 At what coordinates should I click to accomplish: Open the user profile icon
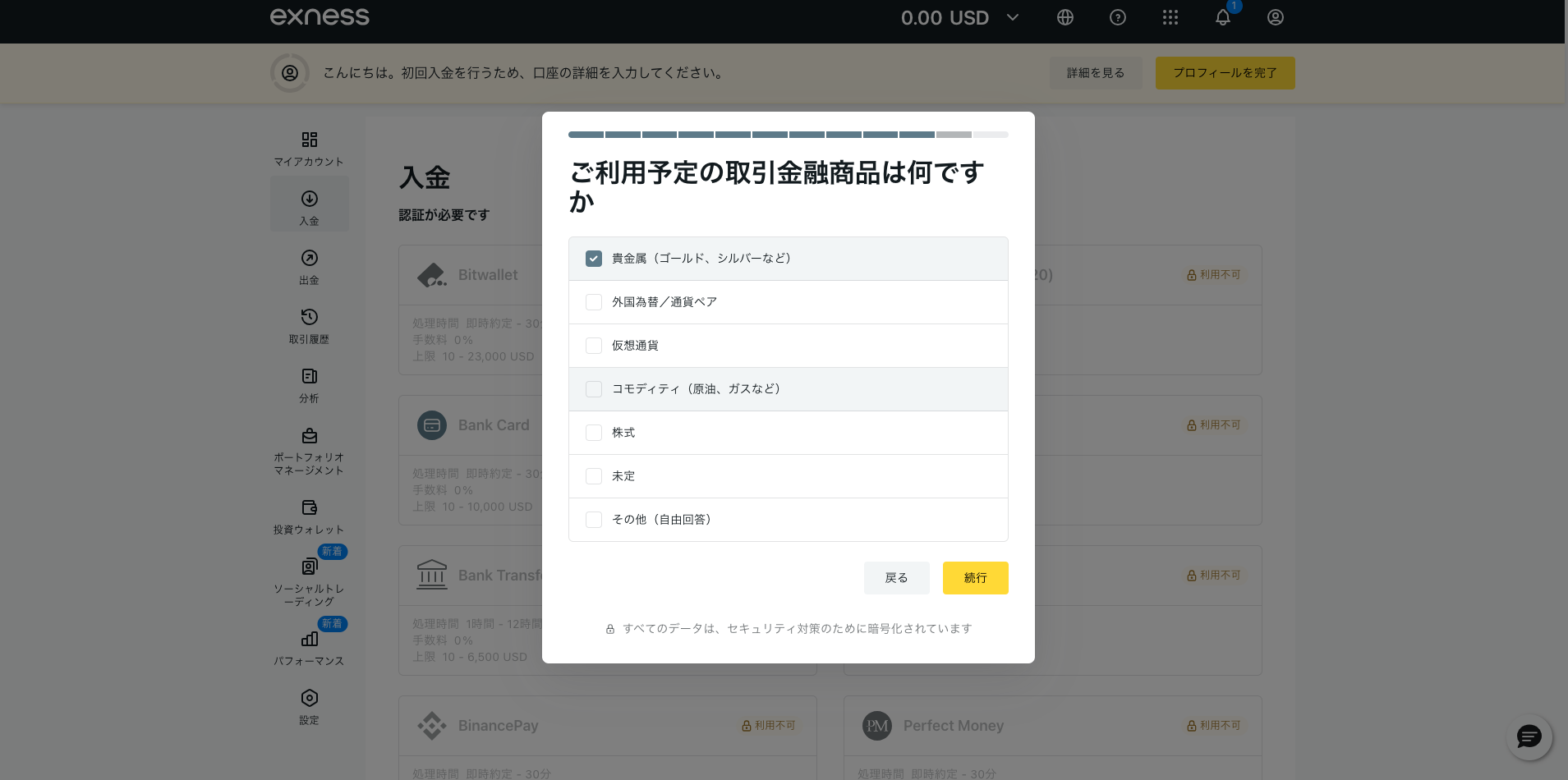pos(1275,17)
